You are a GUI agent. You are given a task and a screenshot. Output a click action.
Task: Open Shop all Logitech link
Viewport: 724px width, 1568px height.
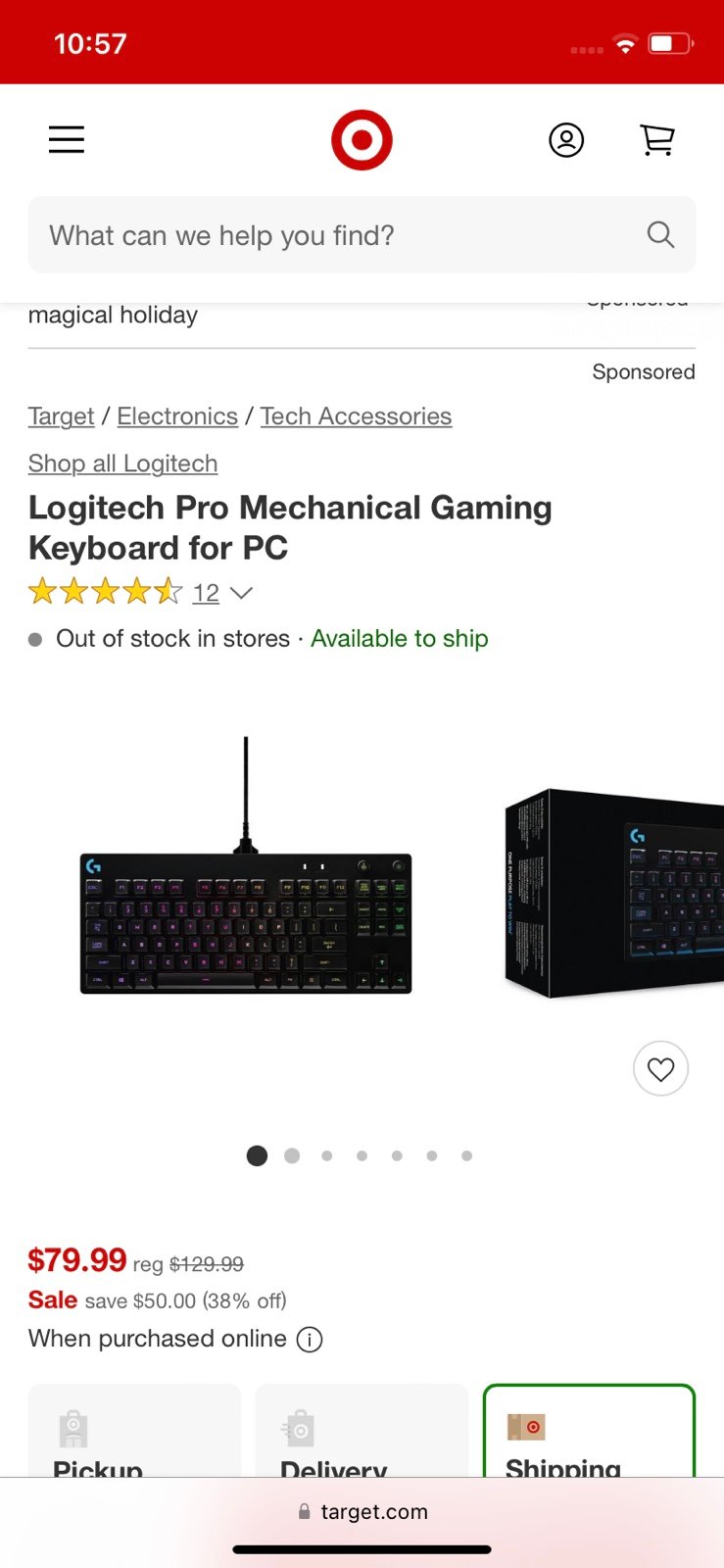coord(122,464)
